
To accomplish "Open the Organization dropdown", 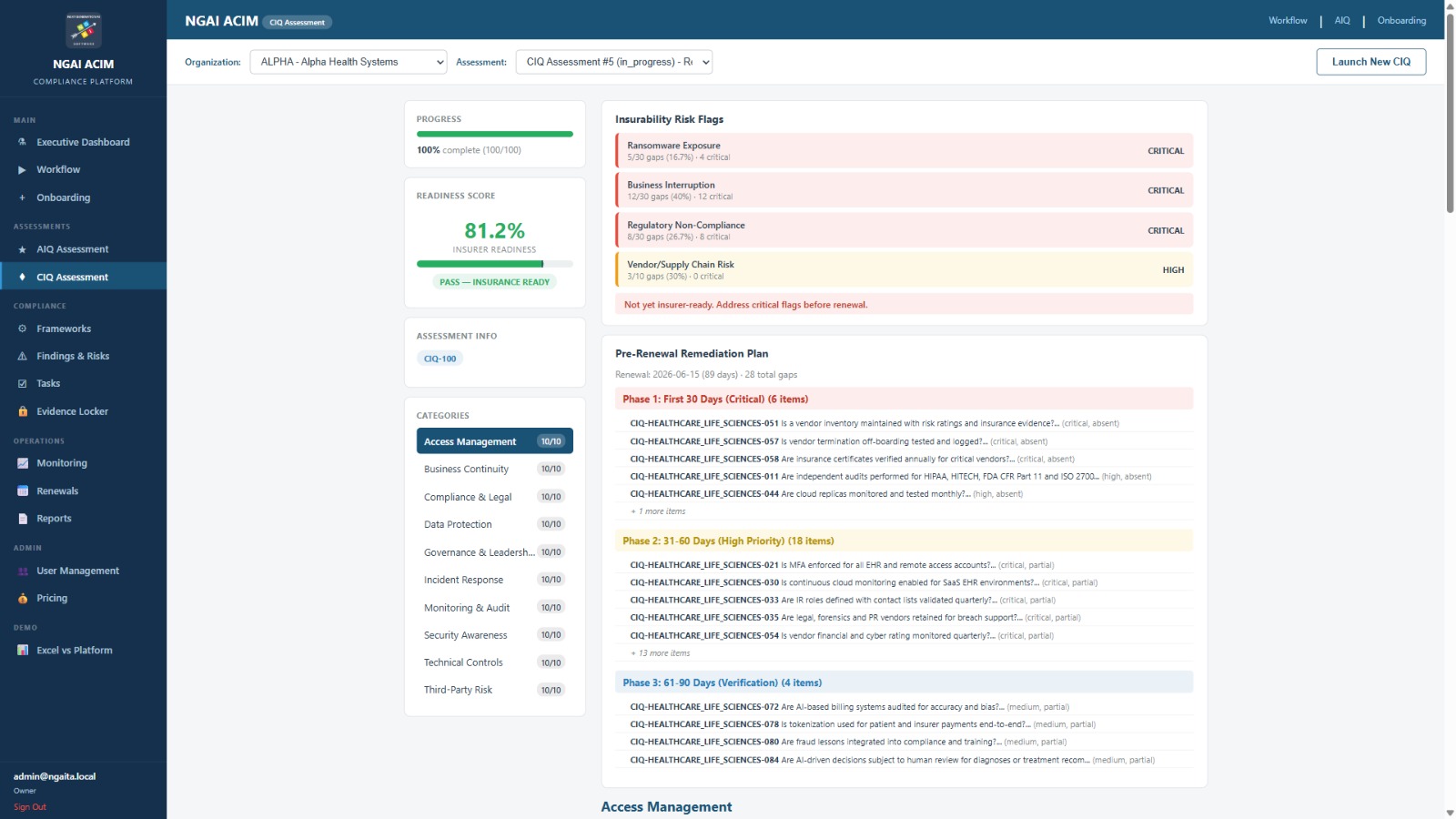I will [348, 62].
